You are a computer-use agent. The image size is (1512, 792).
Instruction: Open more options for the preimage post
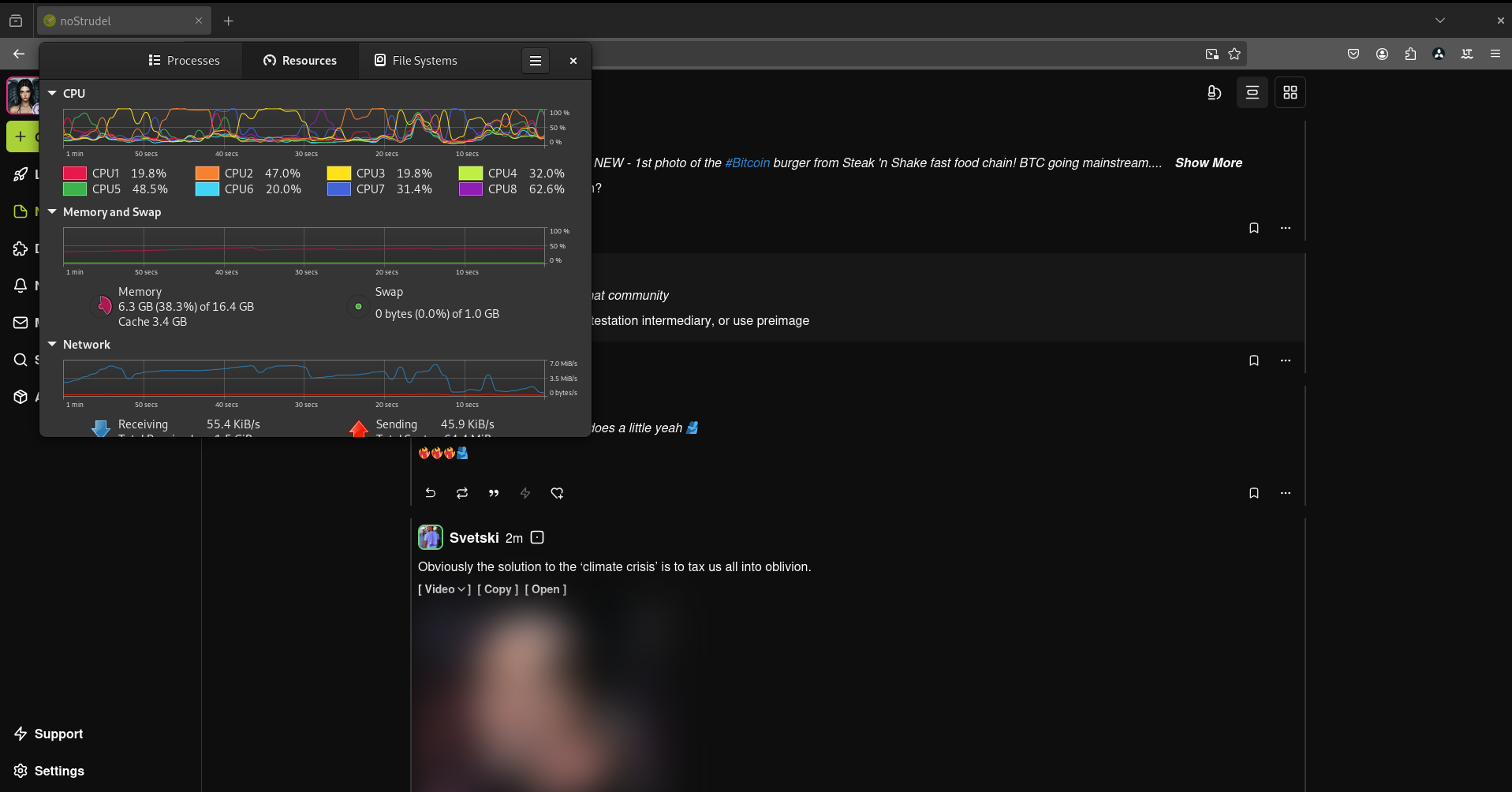coord(1286,361)
